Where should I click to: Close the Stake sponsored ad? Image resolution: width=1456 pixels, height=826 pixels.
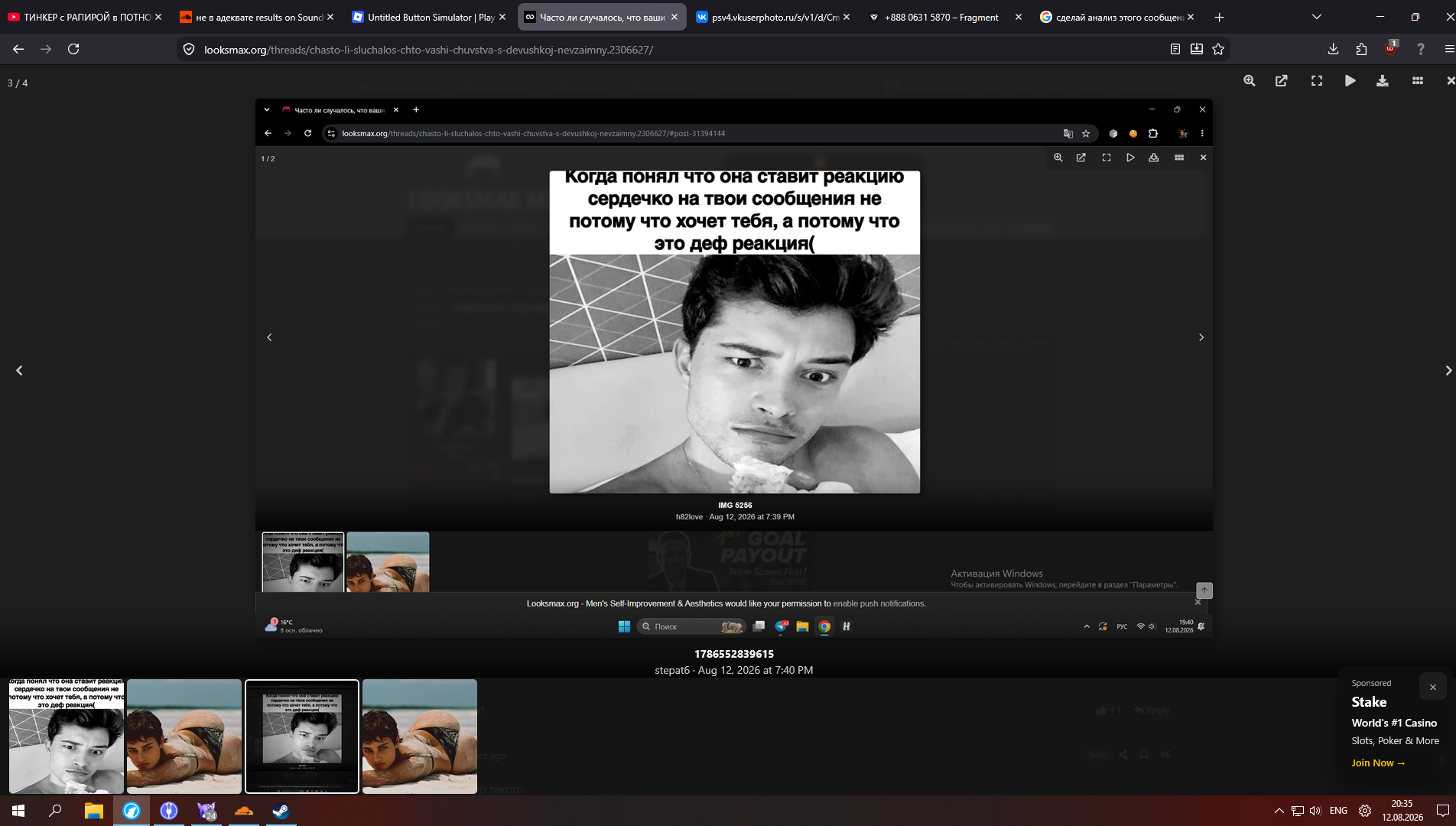1433,687
